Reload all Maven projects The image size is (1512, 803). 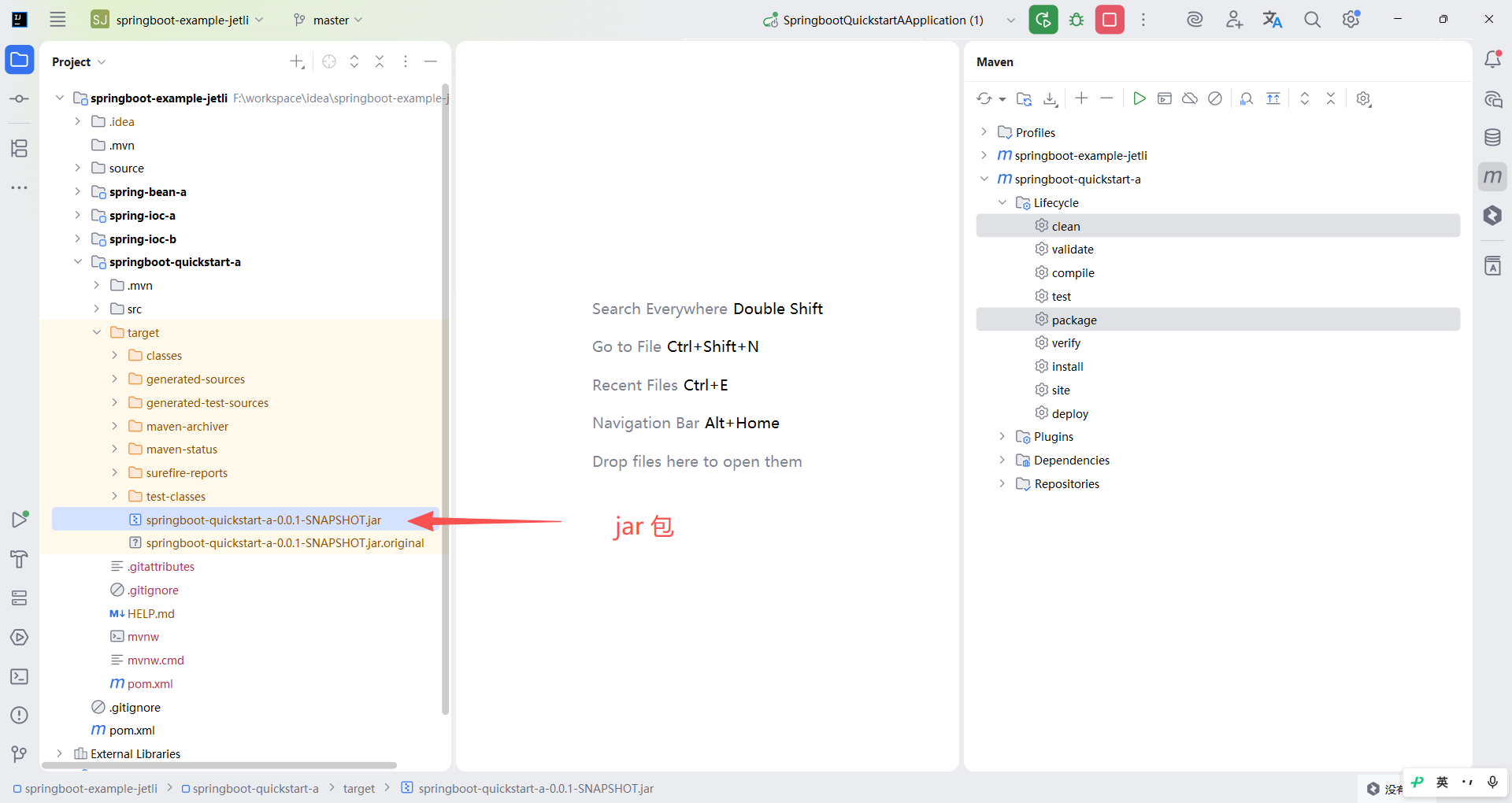coord(984,98)
